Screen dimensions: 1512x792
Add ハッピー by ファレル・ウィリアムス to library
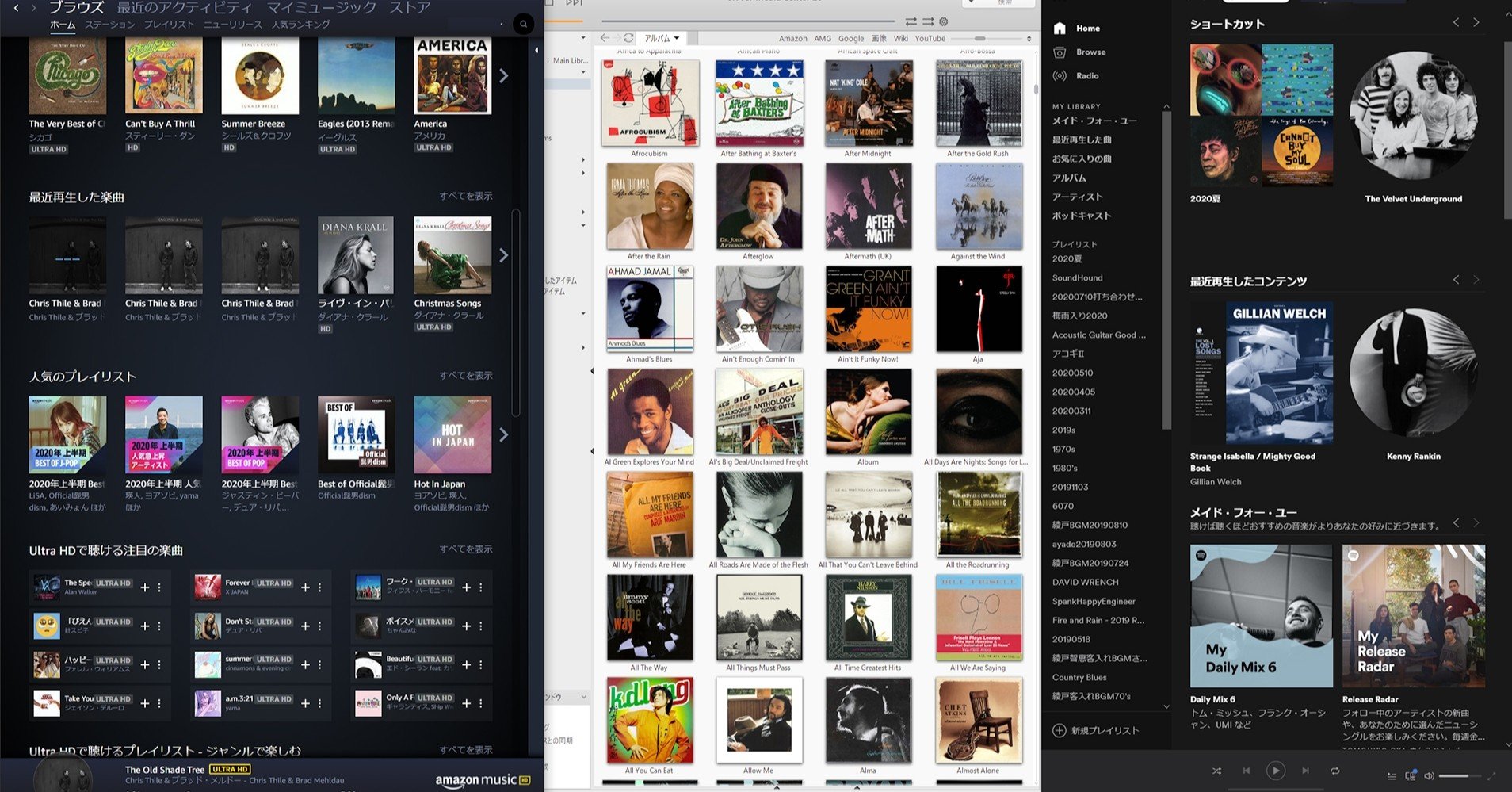pyautogui.click(x=145, y=664)
